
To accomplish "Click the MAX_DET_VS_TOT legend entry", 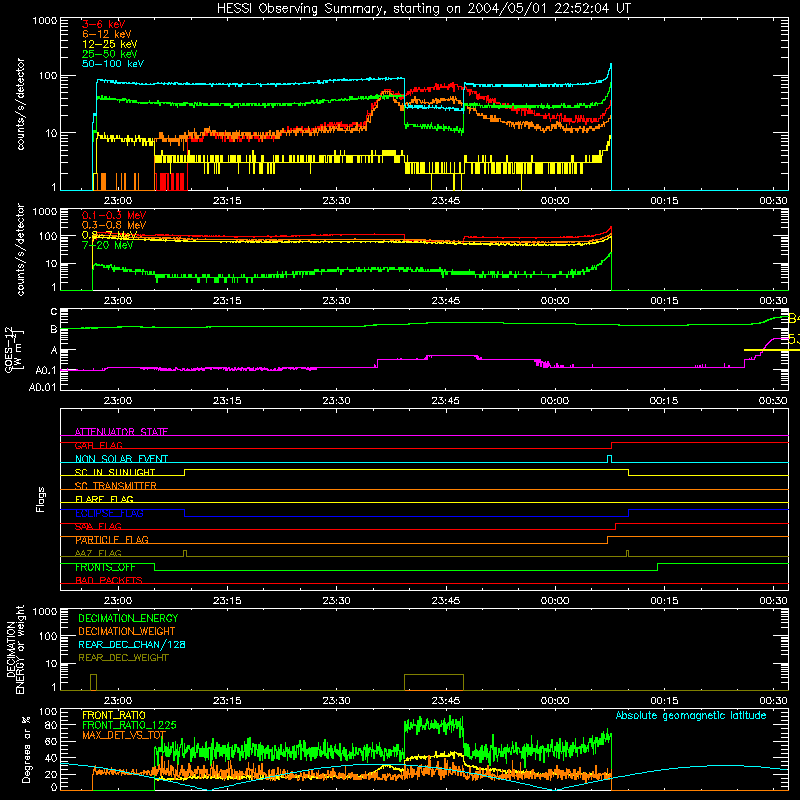I will (x=124, y=735).
